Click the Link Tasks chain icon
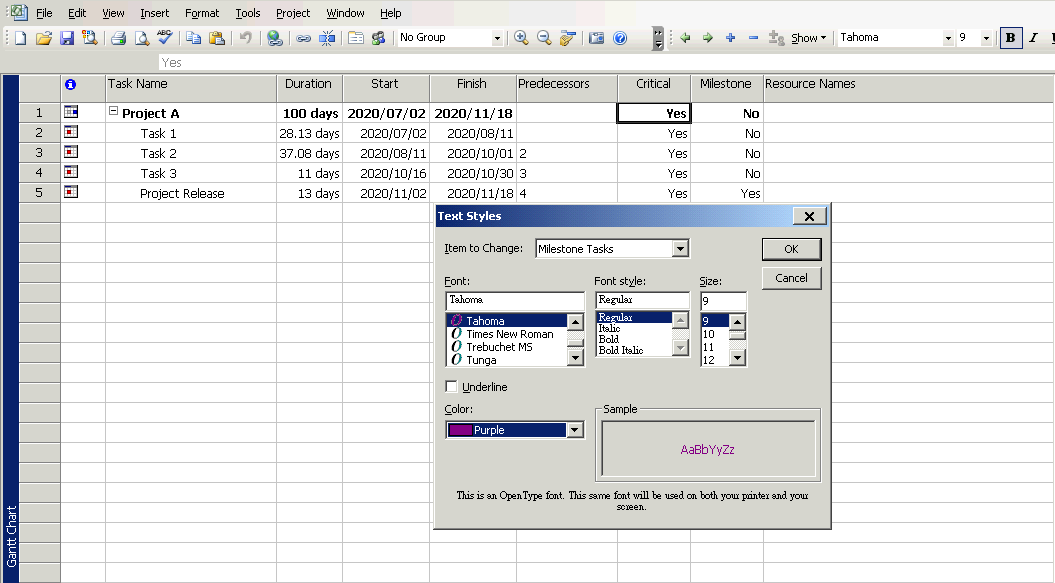 [x=303, y=38]
